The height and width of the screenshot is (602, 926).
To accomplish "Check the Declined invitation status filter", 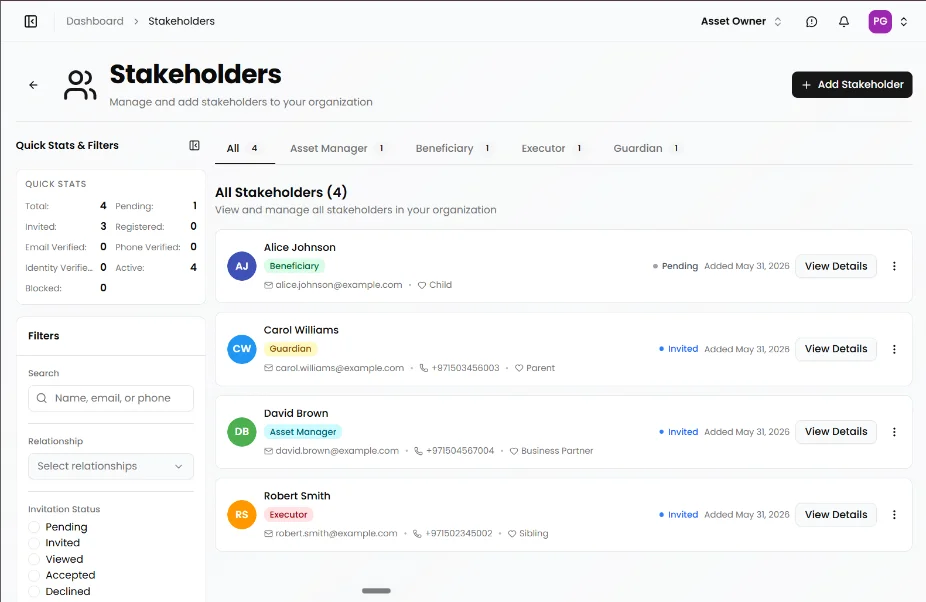I will [34, 591].
